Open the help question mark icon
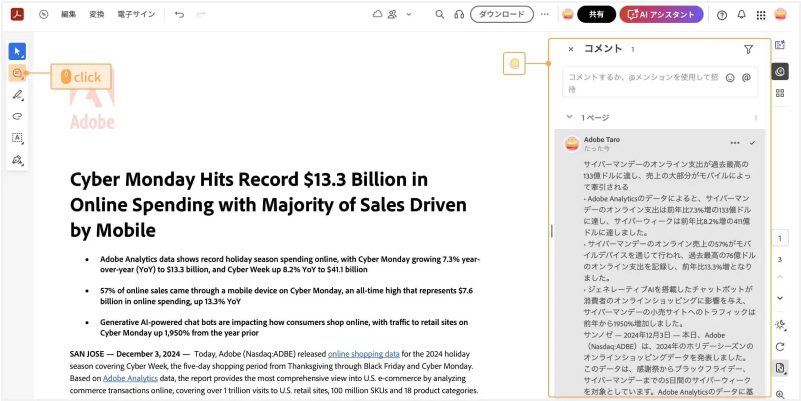The width and height of the screenshot is (801, 401). click(722, 15)
